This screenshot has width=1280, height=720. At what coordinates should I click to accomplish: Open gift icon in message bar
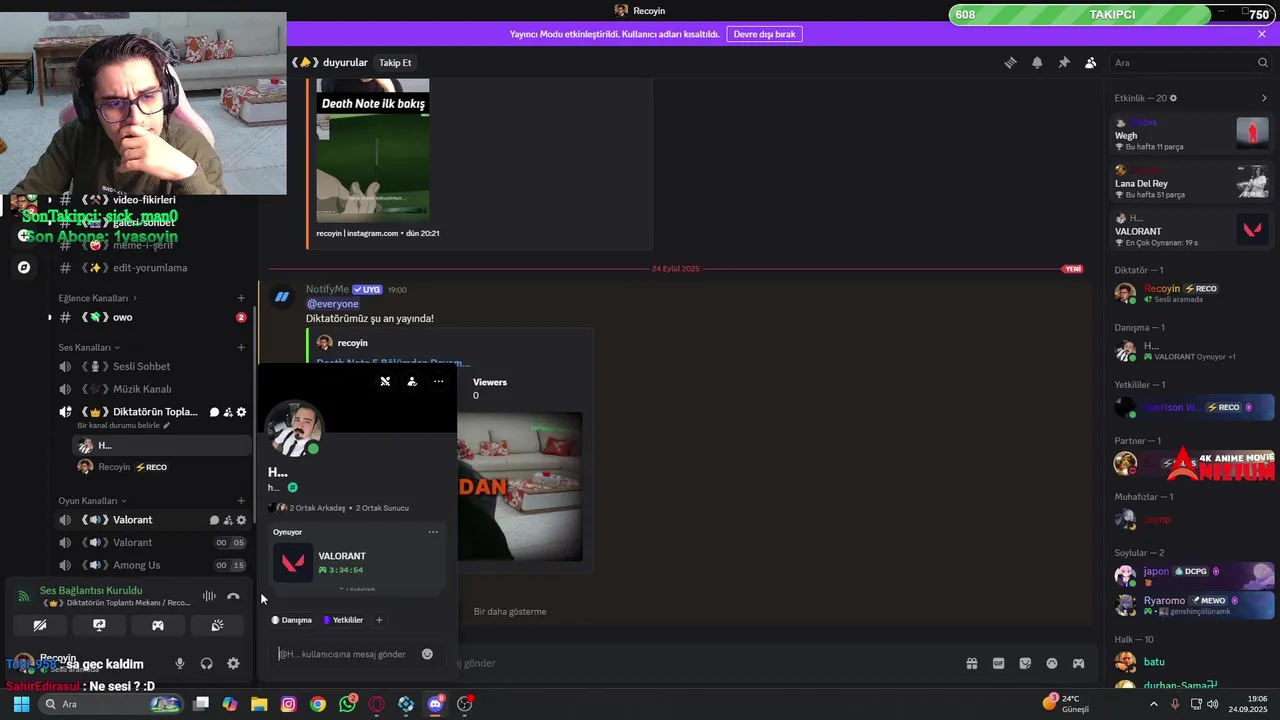coord(971,663)
